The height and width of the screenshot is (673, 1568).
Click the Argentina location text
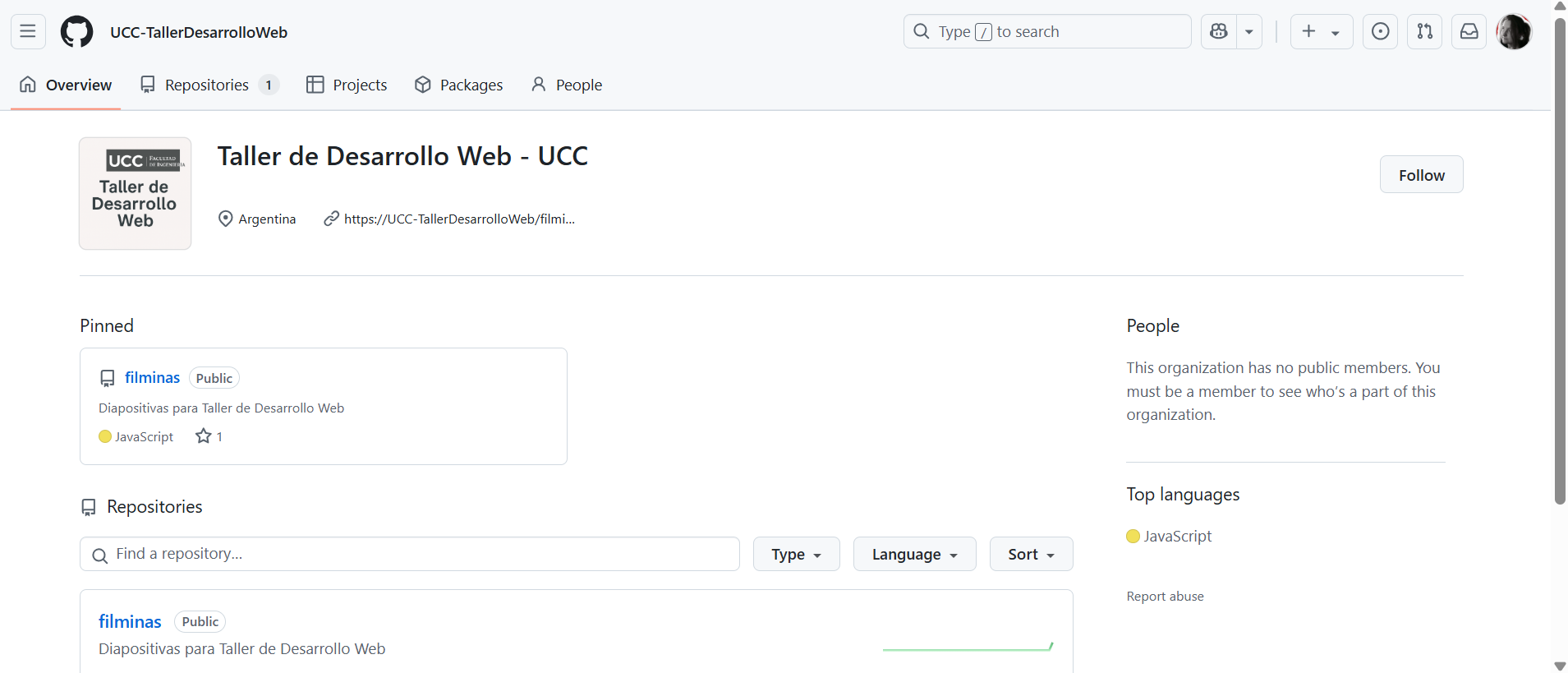point(267,219)
